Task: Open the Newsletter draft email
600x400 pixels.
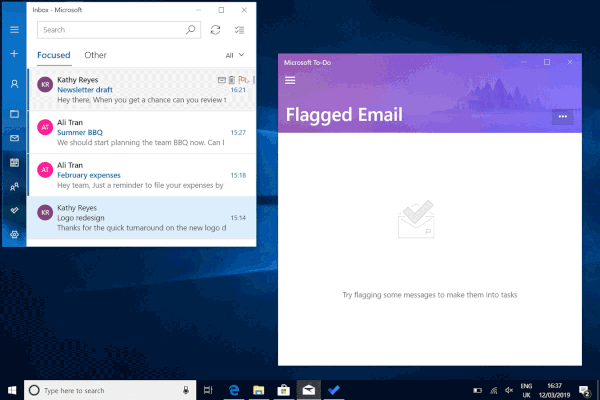Action: click(x=142, y=90)
